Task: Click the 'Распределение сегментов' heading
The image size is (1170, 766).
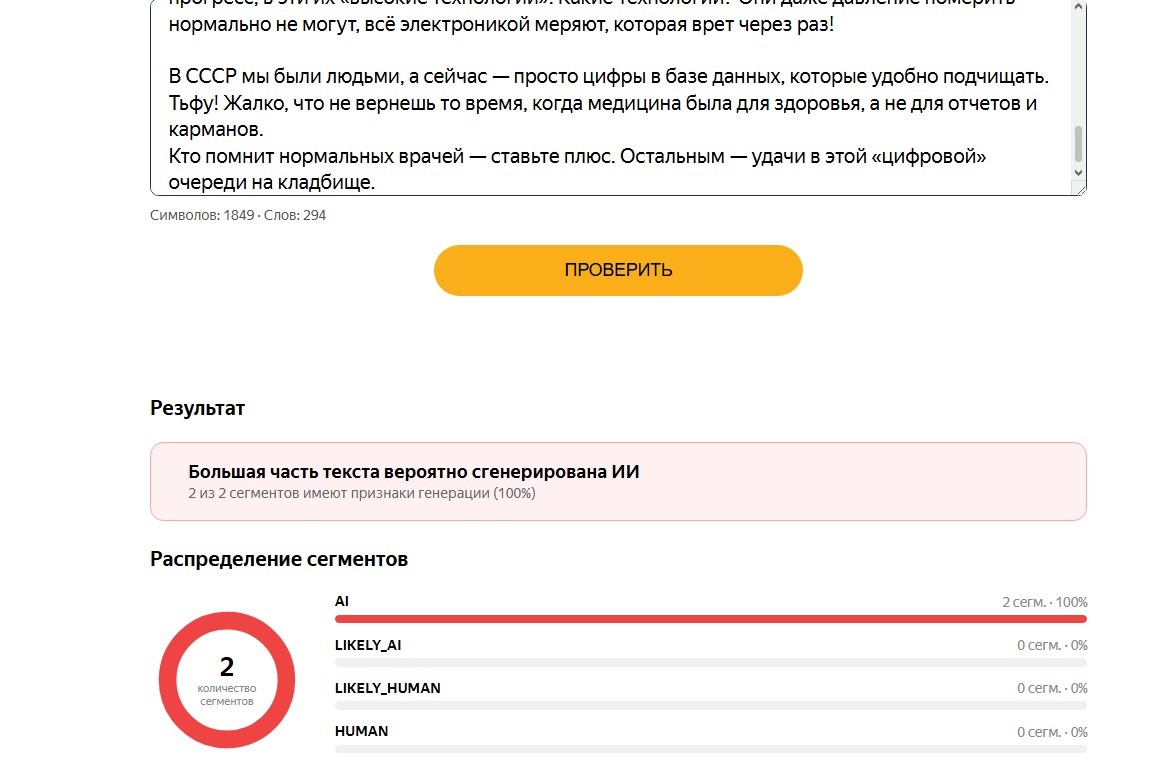Action: [279, 559]
